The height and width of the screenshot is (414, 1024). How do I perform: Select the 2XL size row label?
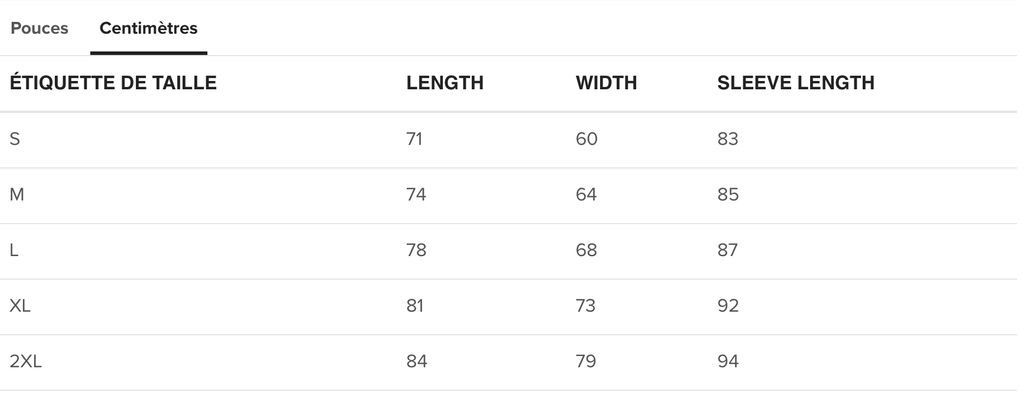coord(25,361)
